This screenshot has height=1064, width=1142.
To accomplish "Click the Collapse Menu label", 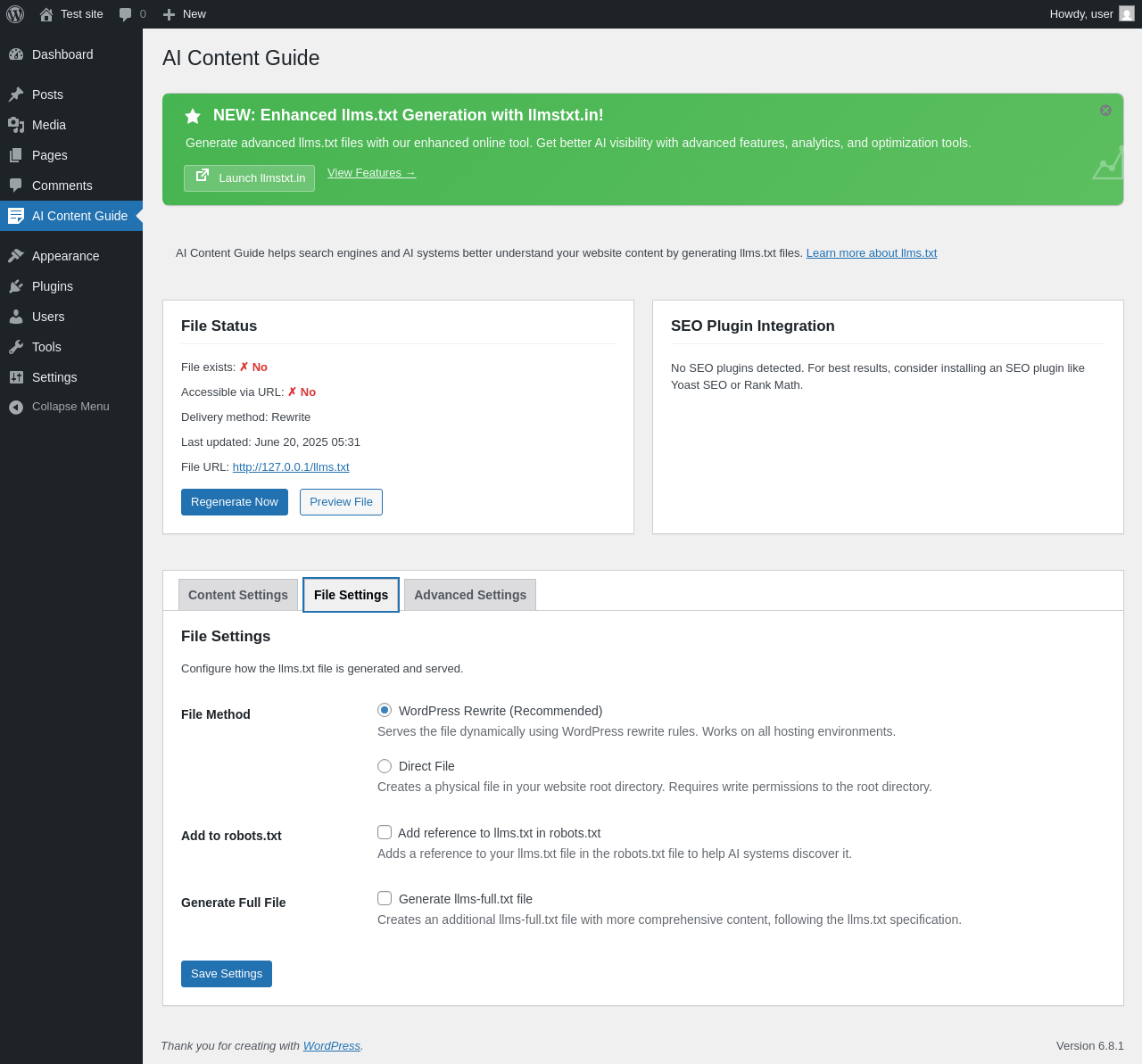I will tap(70, 407).
